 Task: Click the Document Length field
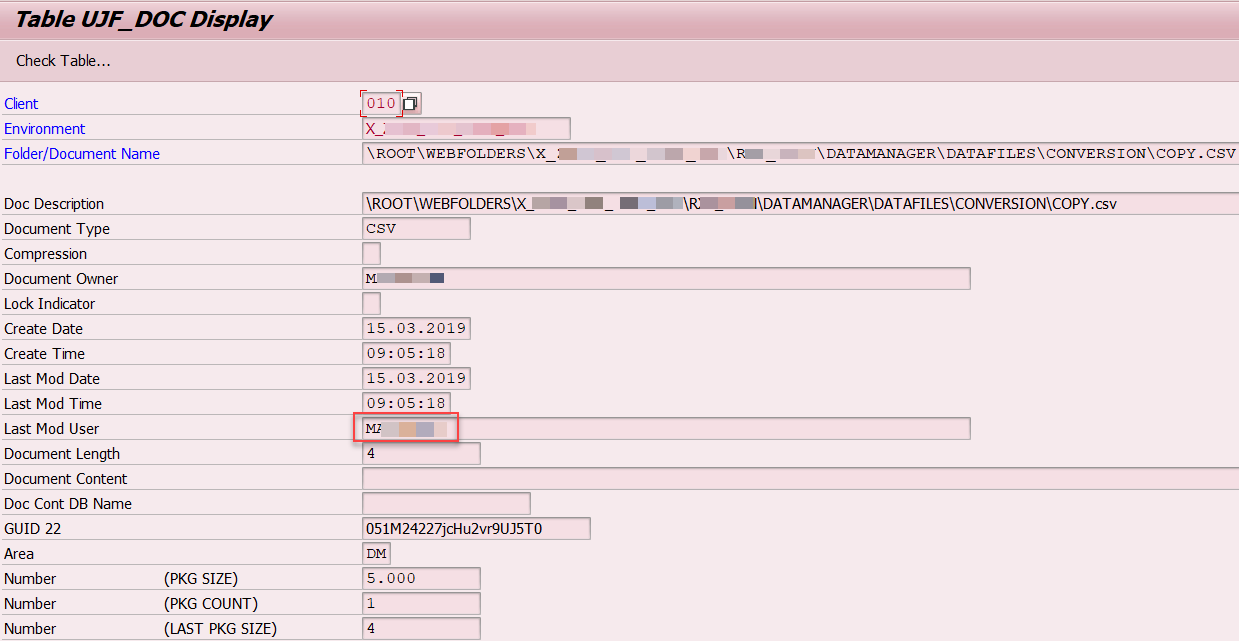[421, 453]
